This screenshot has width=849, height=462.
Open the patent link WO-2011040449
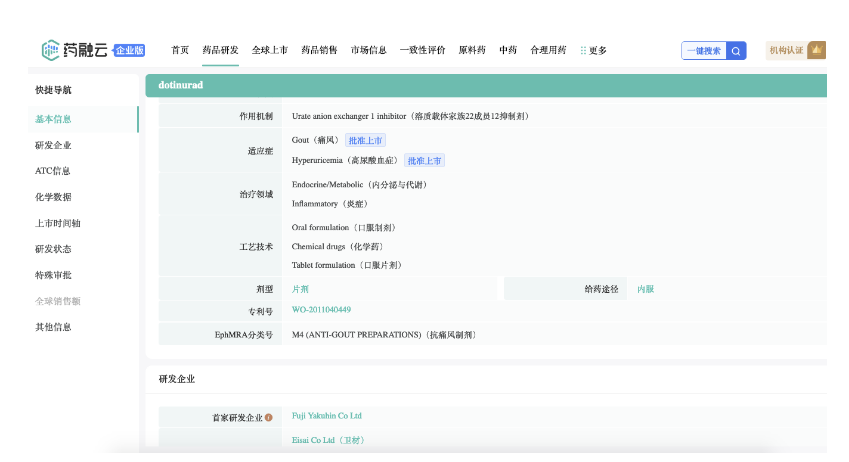click(x=321, y=310)
